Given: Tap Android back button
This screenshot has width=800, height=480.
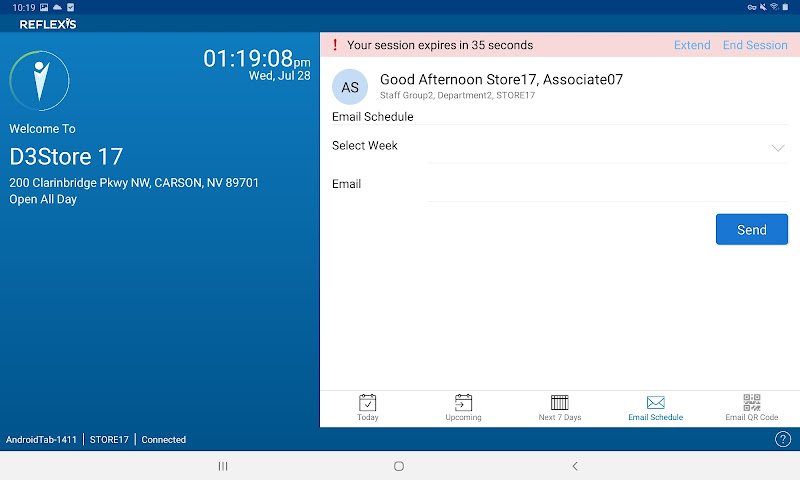Looking at the screenshot, I should 575,466.
